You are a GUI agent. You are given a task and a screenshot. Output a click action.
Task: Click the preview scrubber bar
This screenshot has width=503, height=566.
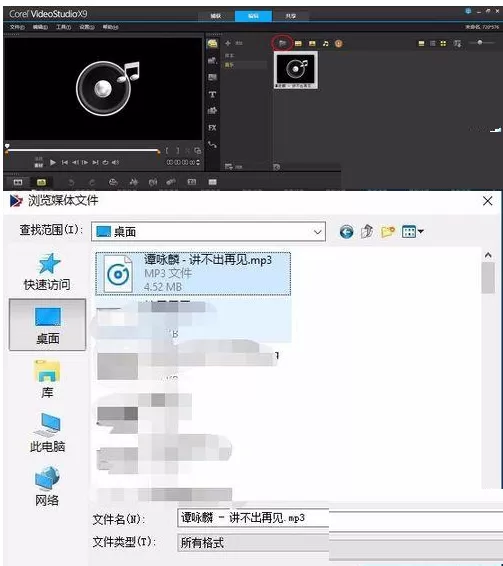83,150
